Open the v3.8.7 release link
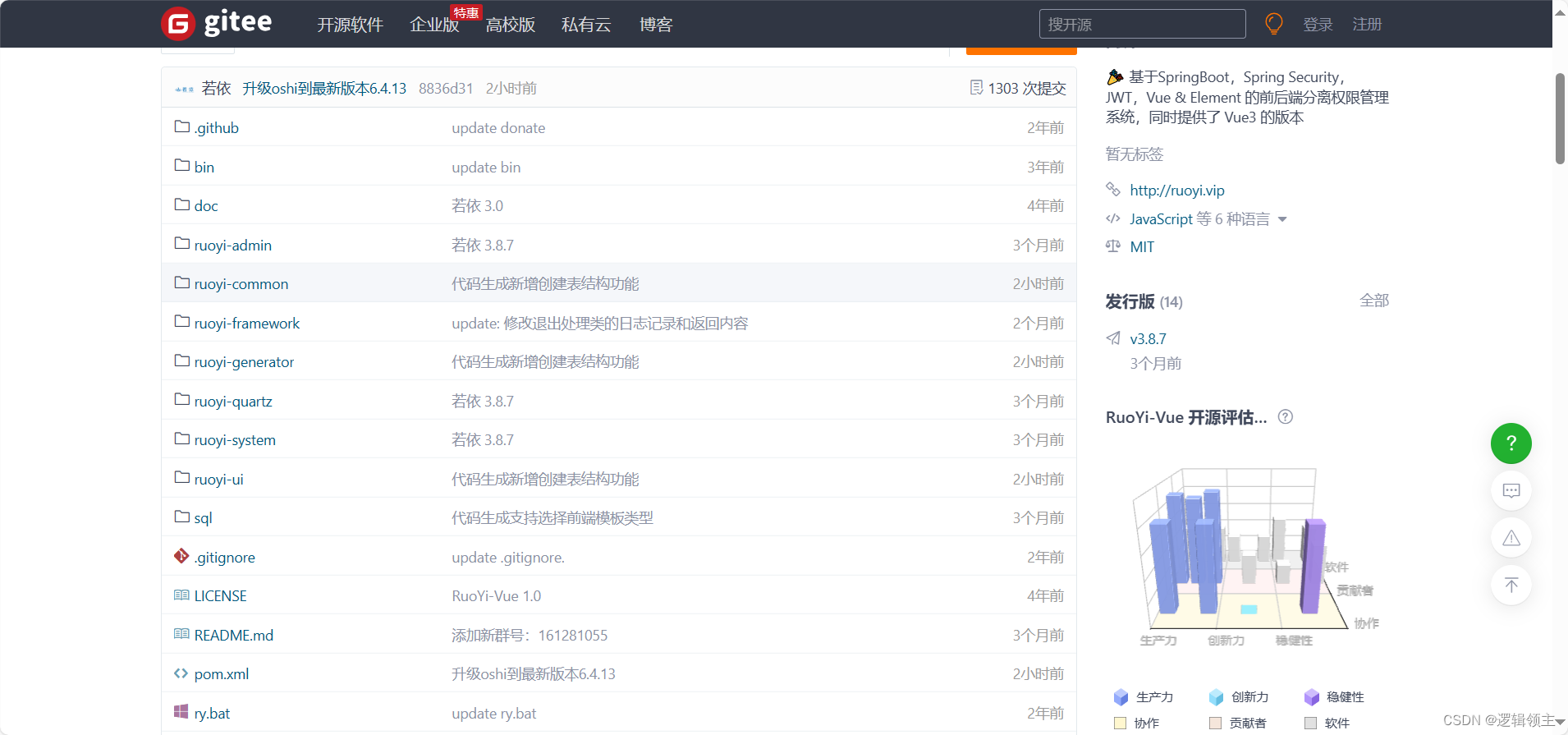The width and height of the screenshot is (1568, 735). [1148, 338]
